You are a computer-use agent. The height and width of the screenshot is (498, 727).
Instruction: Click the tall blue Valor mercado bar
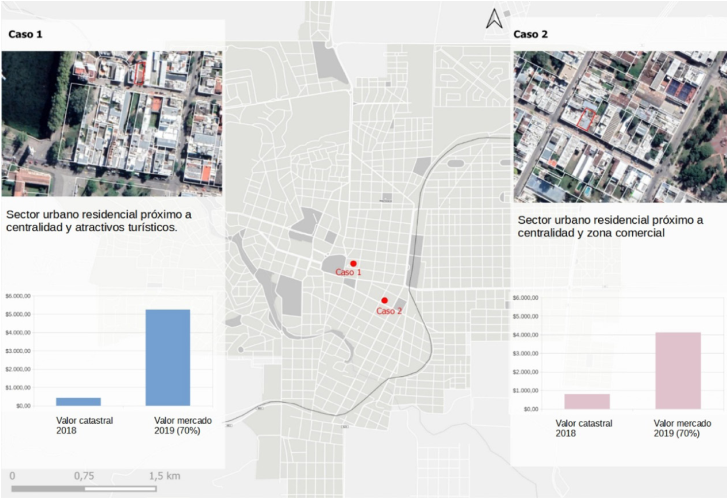click(x=168, y=357)
